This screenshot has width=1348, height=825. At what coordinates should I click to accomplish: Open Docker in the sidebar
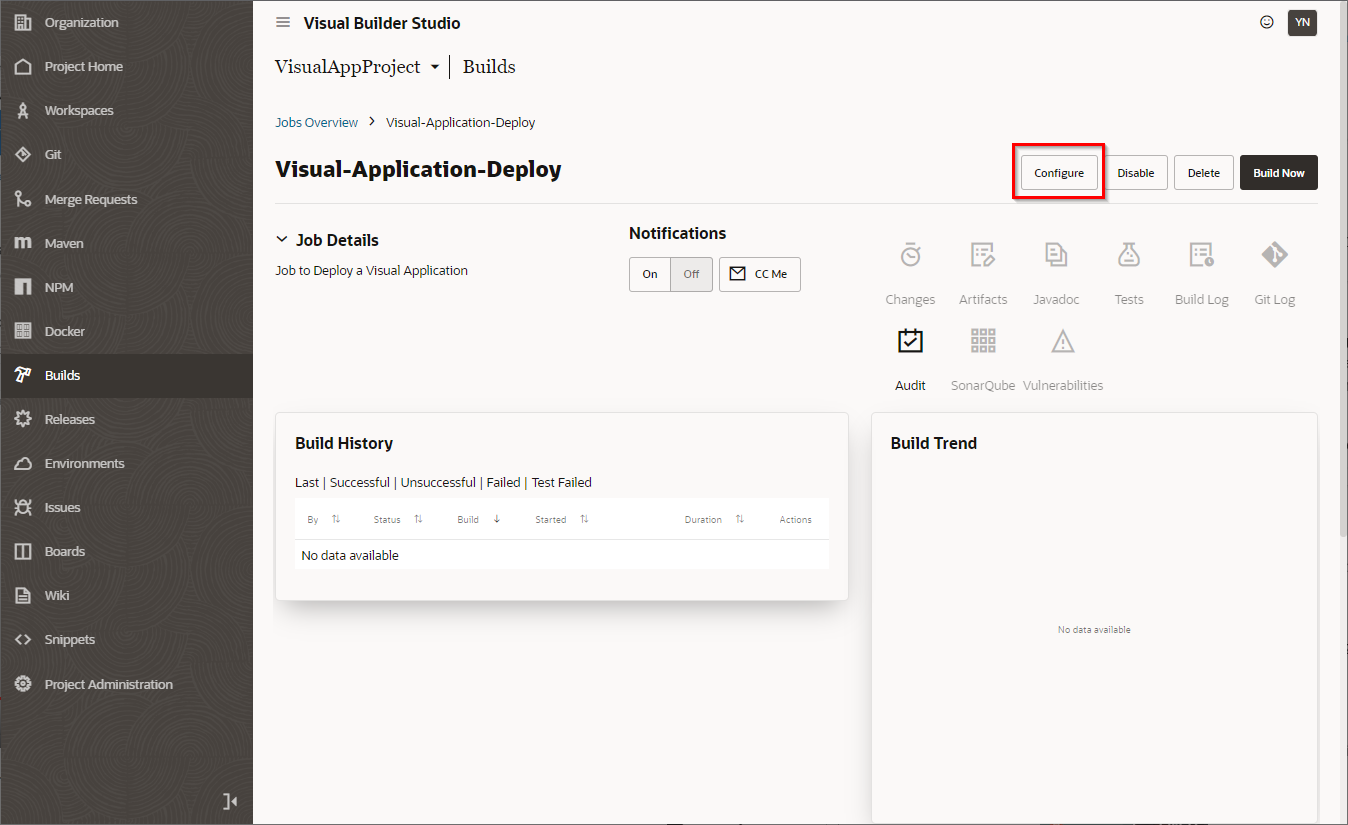[64, 331]
